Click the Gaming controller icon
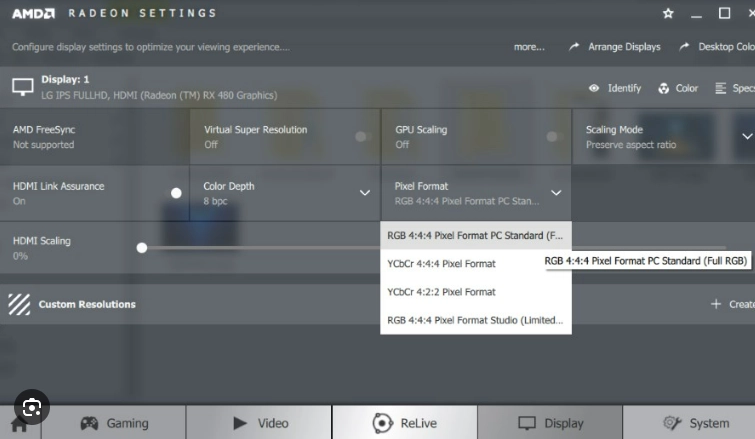 [x=89, y=423]
